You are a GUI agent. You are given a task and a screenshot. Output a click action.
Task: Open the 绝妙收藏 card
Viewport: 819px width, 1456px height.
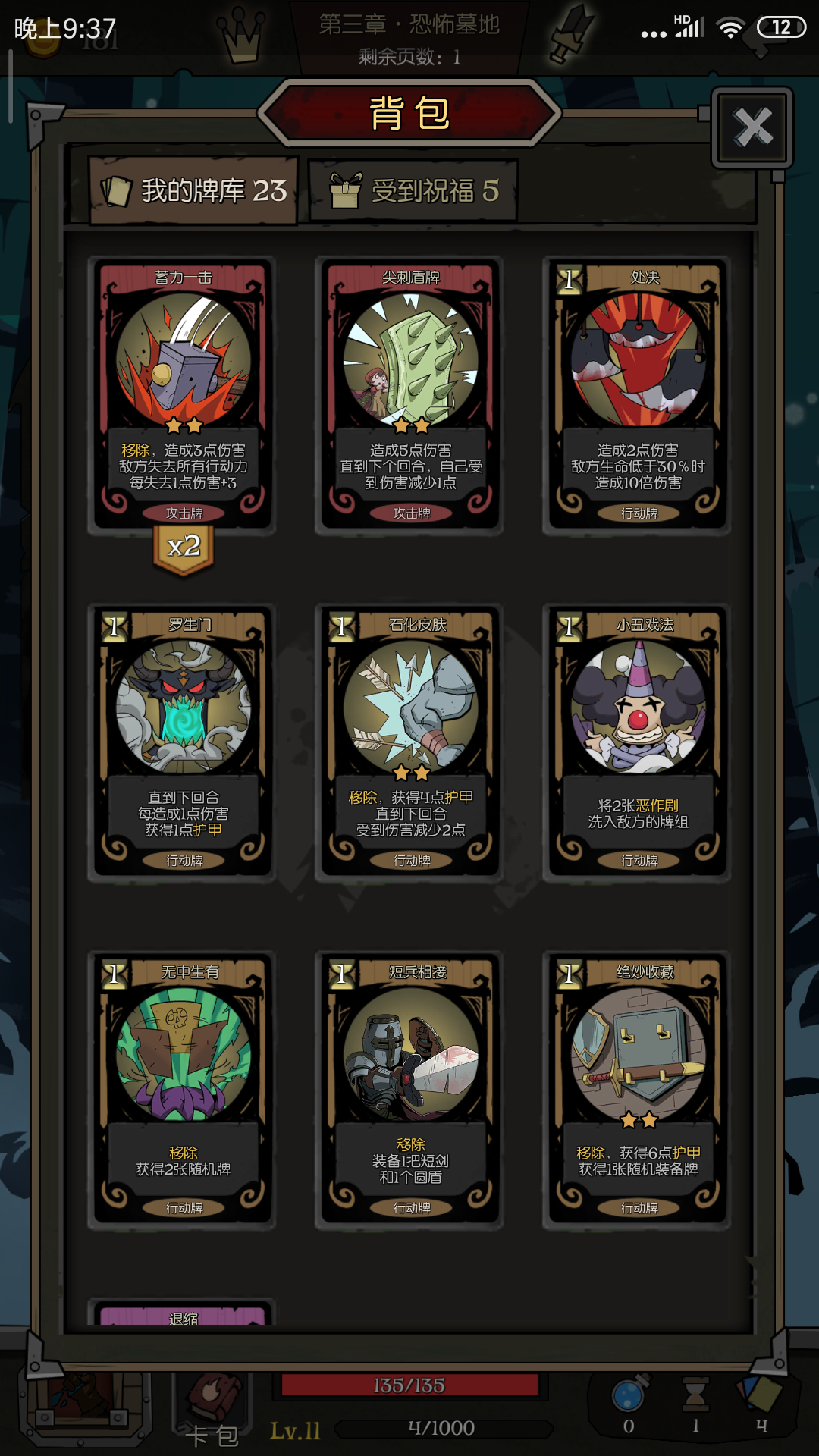pyautogui.click(x=637, y=1090)
